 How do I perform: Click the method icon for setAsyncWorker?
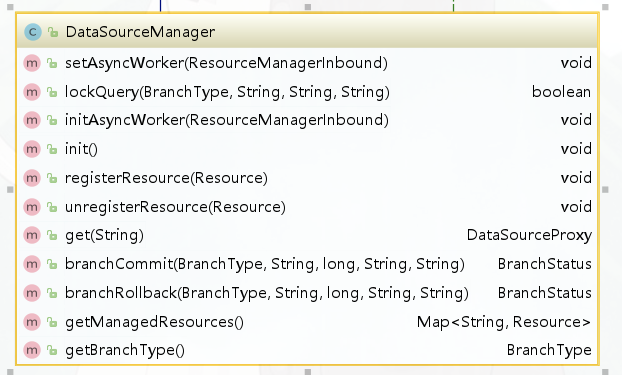32,63
